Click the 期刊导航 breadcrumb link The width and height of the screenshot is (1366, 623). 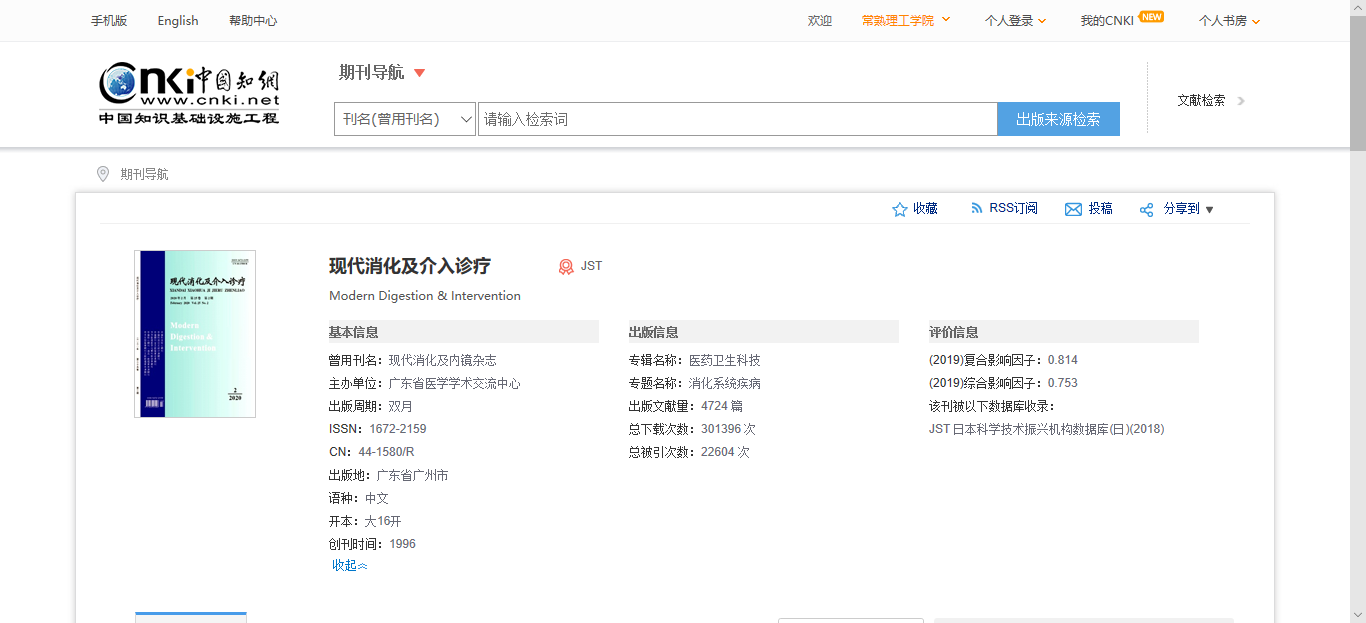pos(145,174)
